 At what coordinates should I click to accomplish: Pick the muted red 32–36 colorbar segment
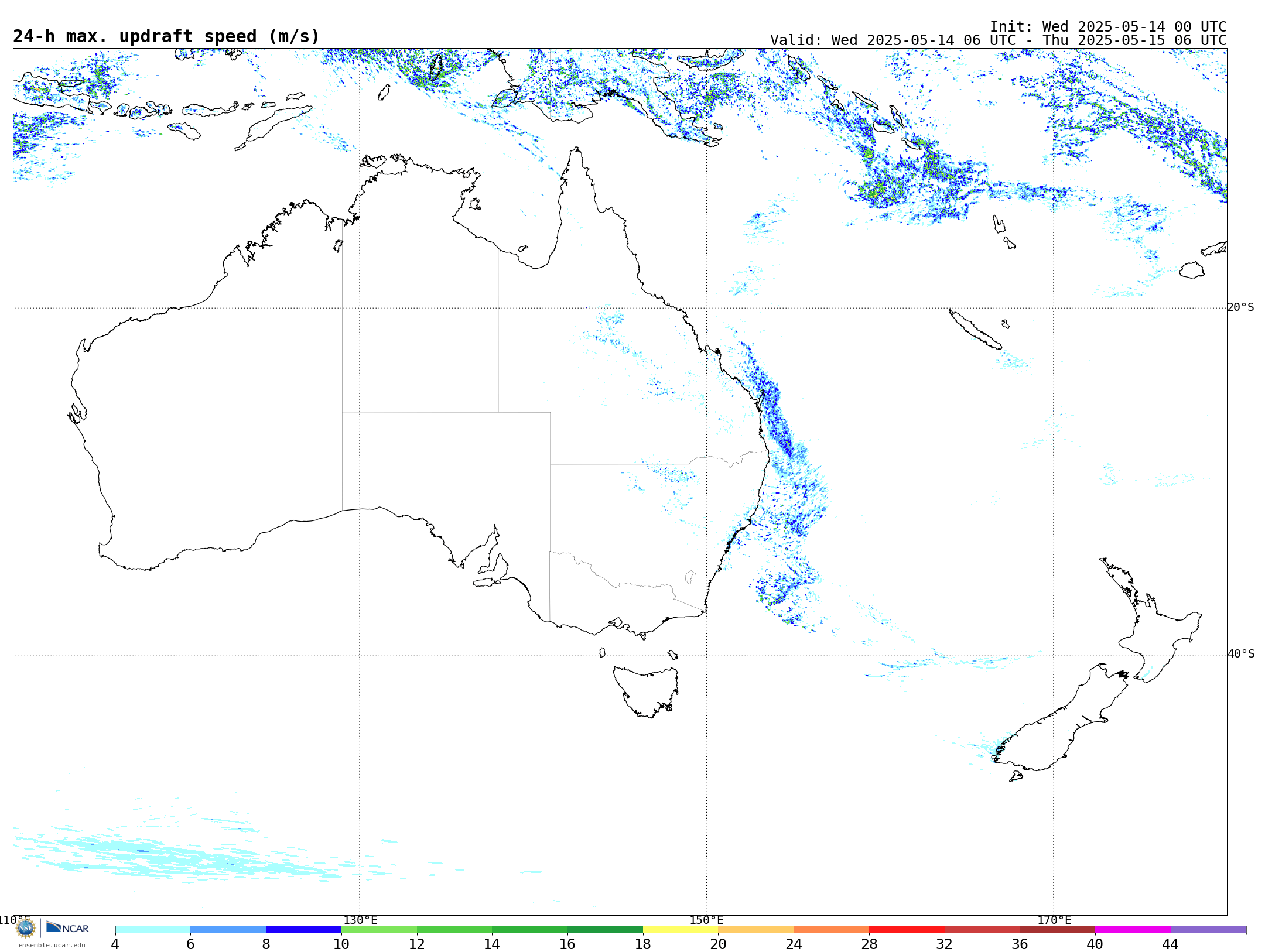pyautogui.click(x=982, y=930)
